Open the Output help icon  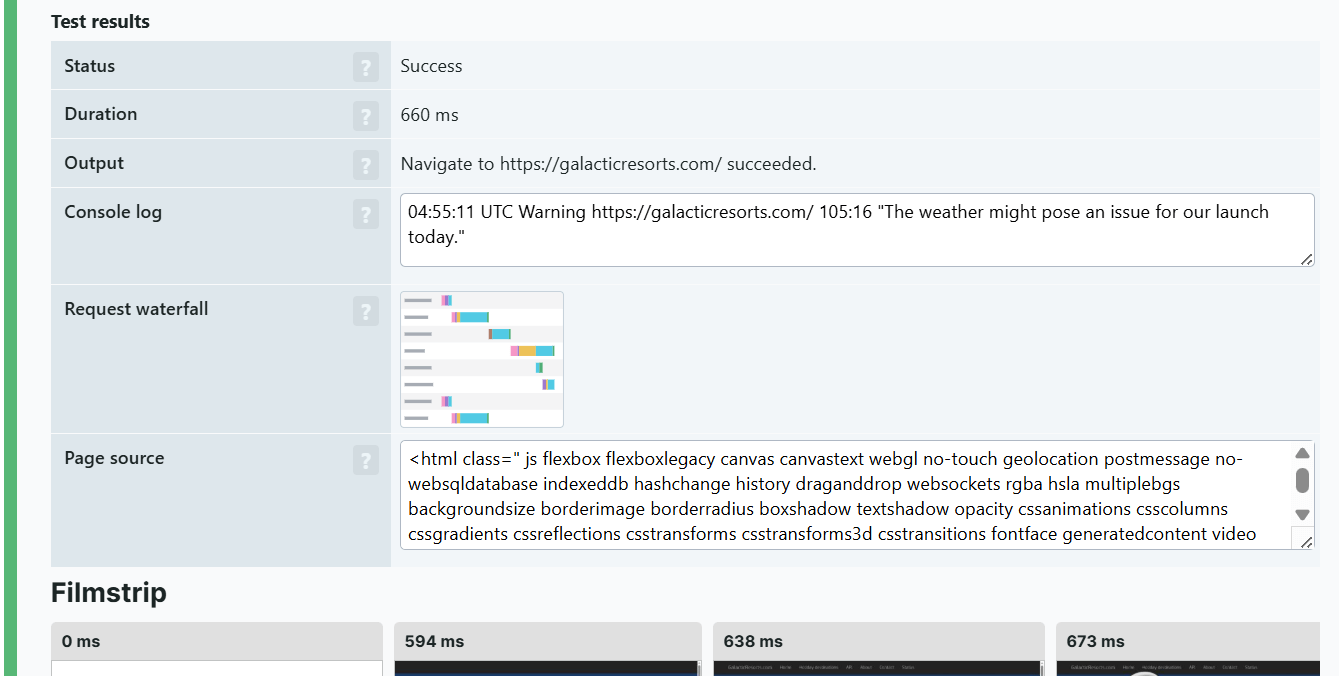click(365, 165)
